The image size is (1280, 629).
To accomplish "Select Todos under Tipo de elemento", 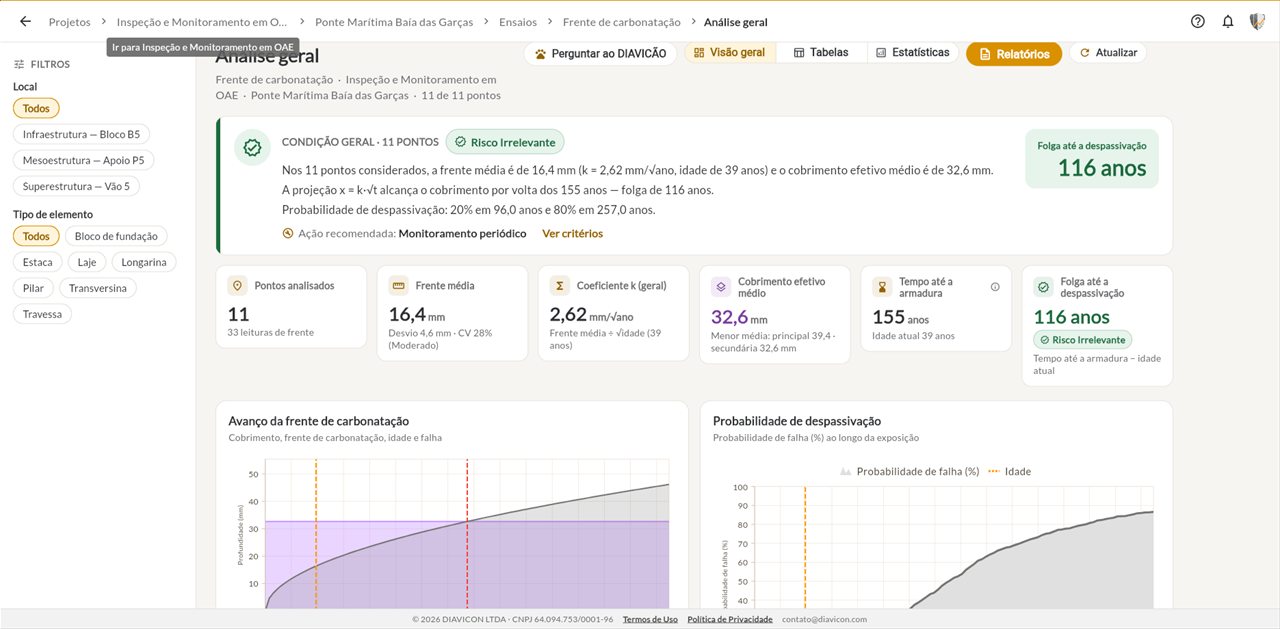I will tap(36, 236).
